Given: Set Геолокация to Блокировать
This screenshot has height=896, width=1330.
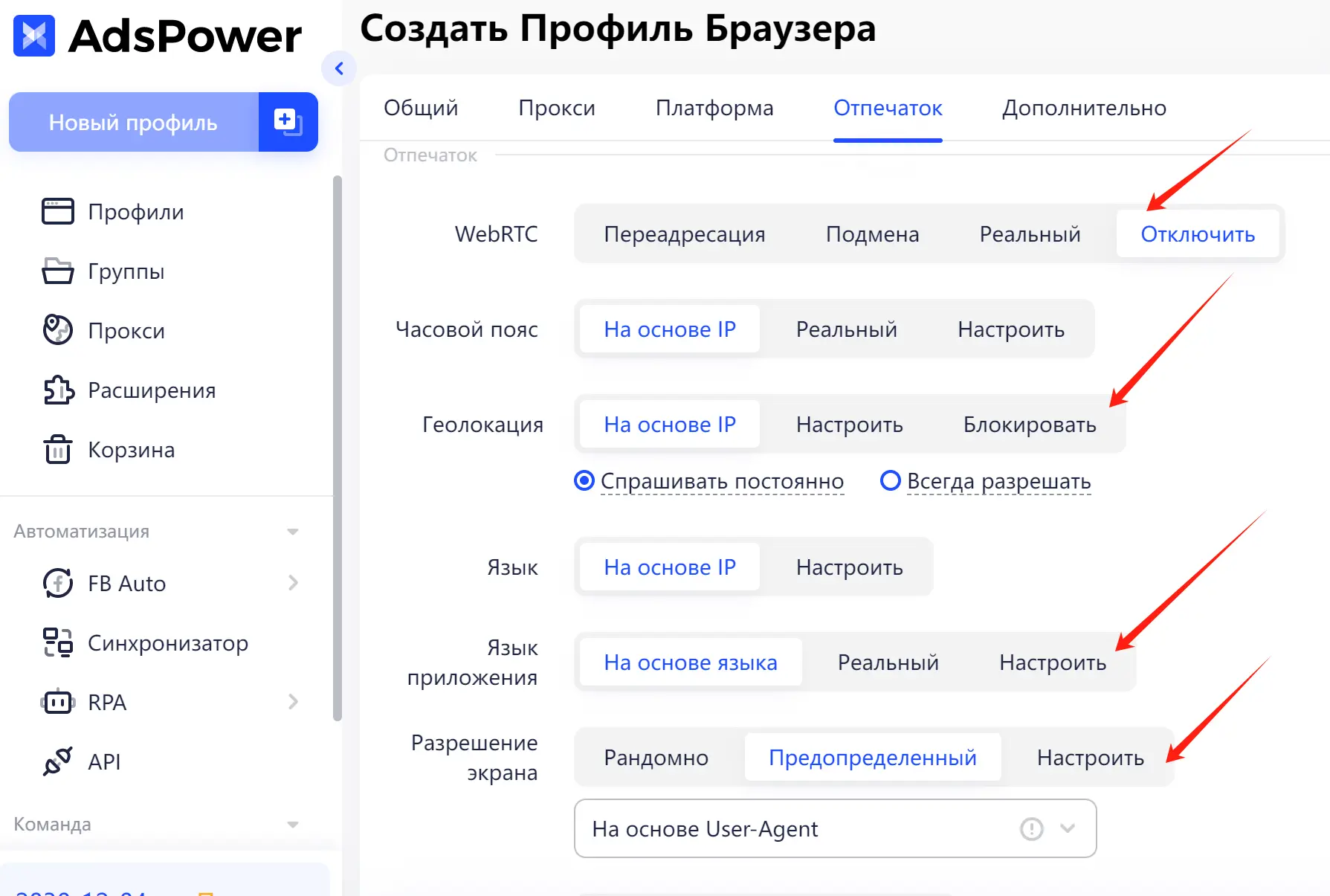Looking at the screenshot, I should coord(1030,425).
